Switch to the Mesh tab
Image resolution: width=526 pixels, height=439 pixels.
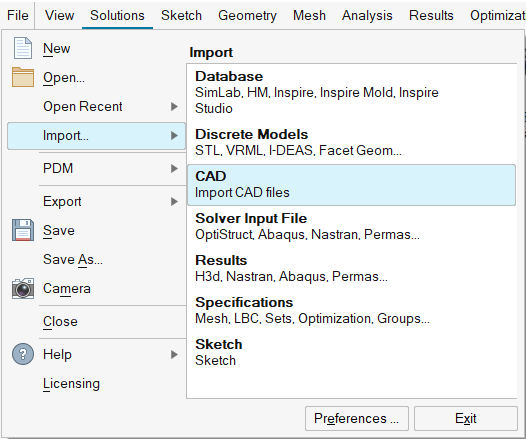point(309,15)
